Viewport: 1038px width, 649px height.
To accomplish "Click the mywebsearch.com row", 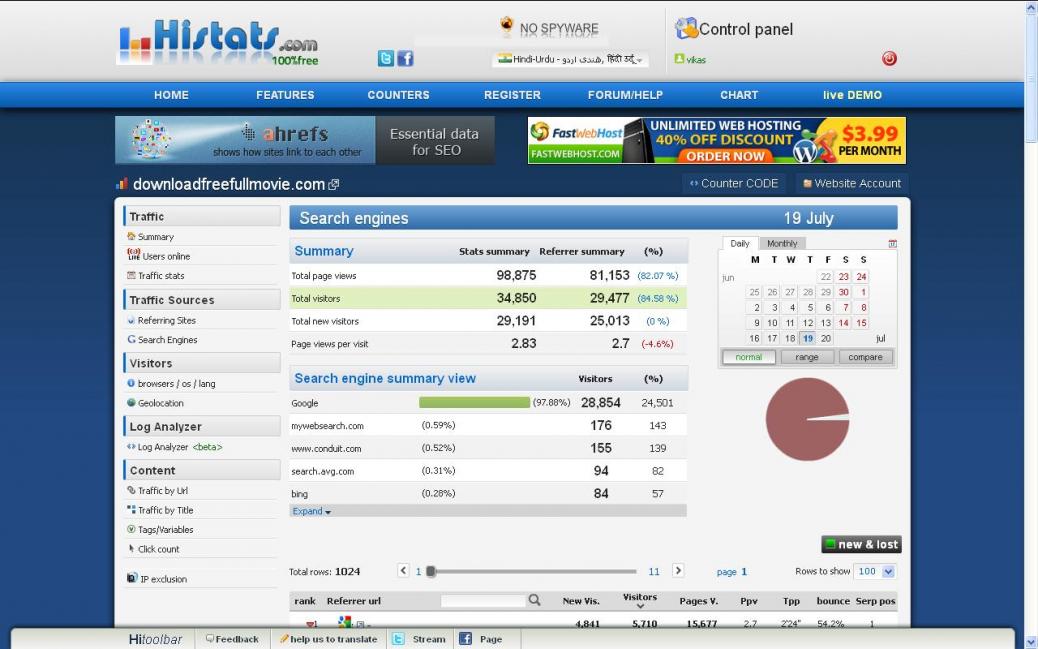I will [x=488, y=425].
